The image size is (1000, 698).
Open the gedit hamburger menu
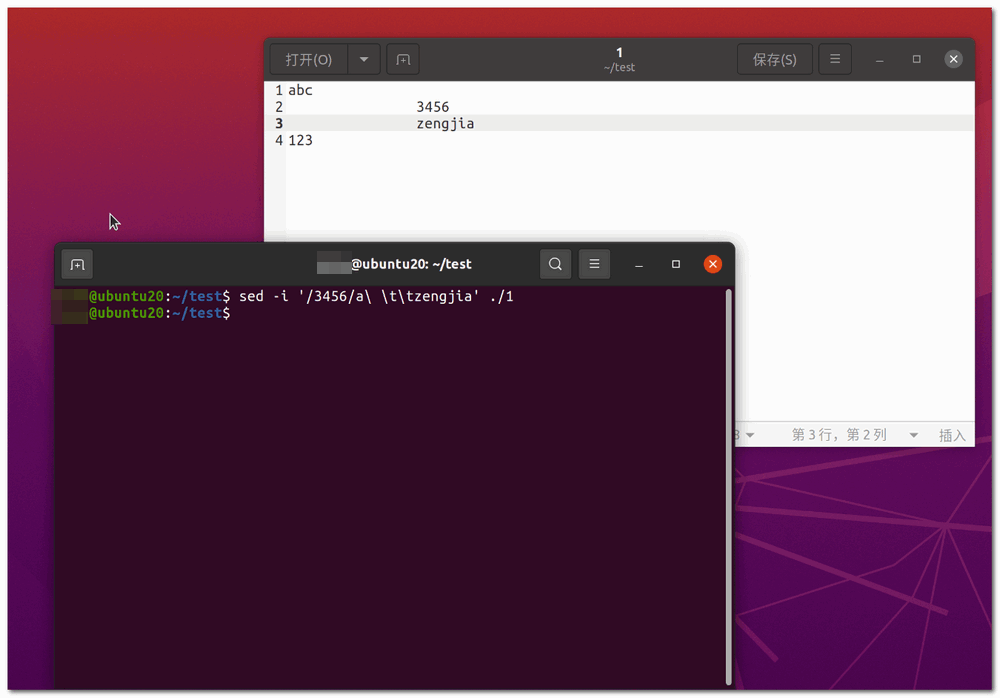coord(835,59)
